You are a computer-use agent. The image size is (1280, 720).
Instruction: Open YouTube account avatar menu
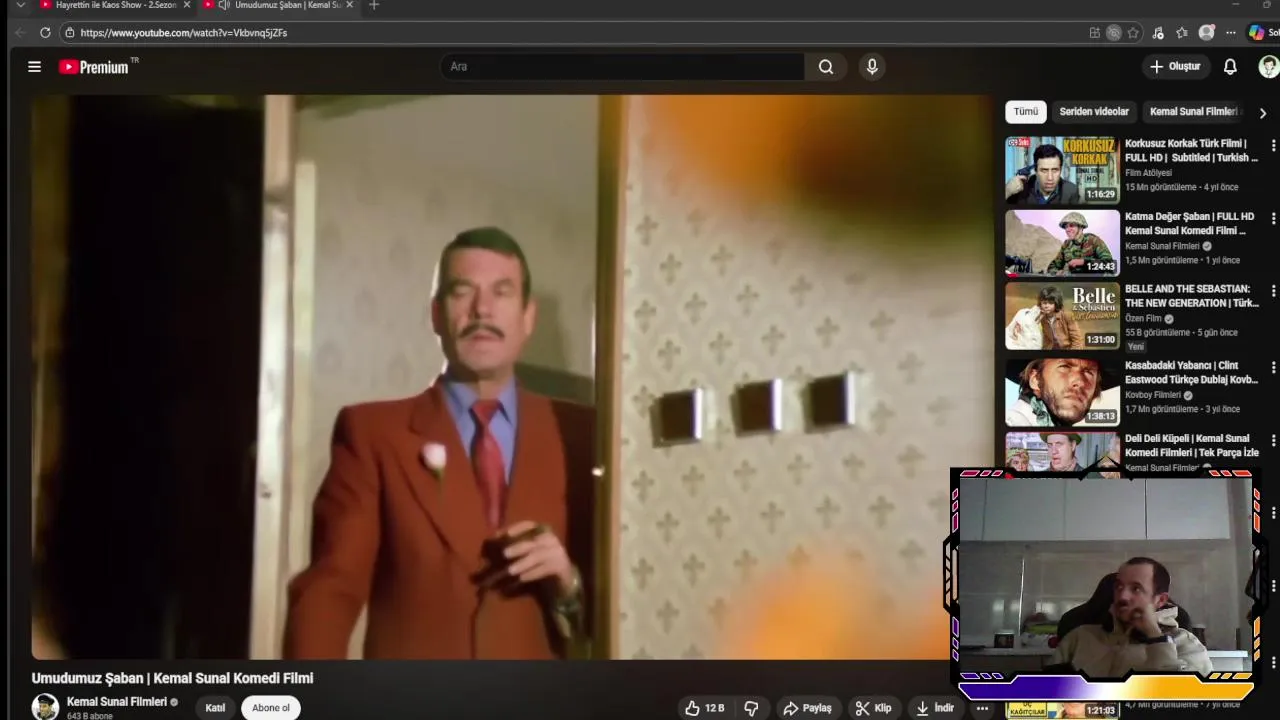tap(1268, 67)
